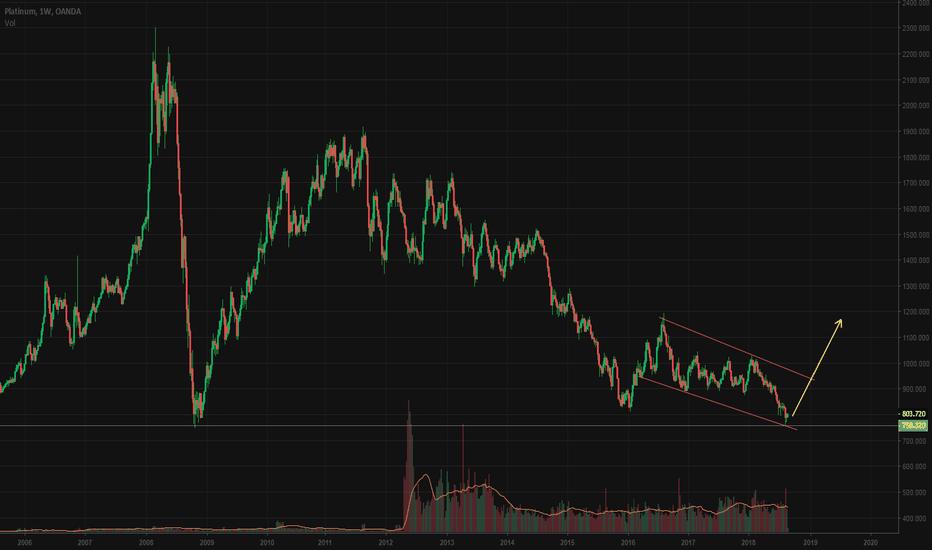Image resolution: width=932 pixels, height=550 pixels.
Task: Select the yellow upward projection arrow drawing
Action: point(817,367)
